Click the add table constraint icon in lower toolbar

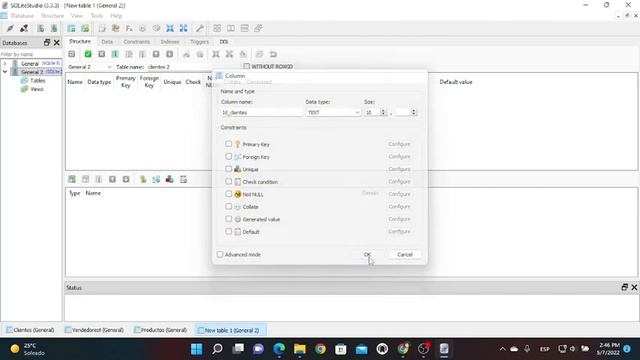tap(72, 179)
